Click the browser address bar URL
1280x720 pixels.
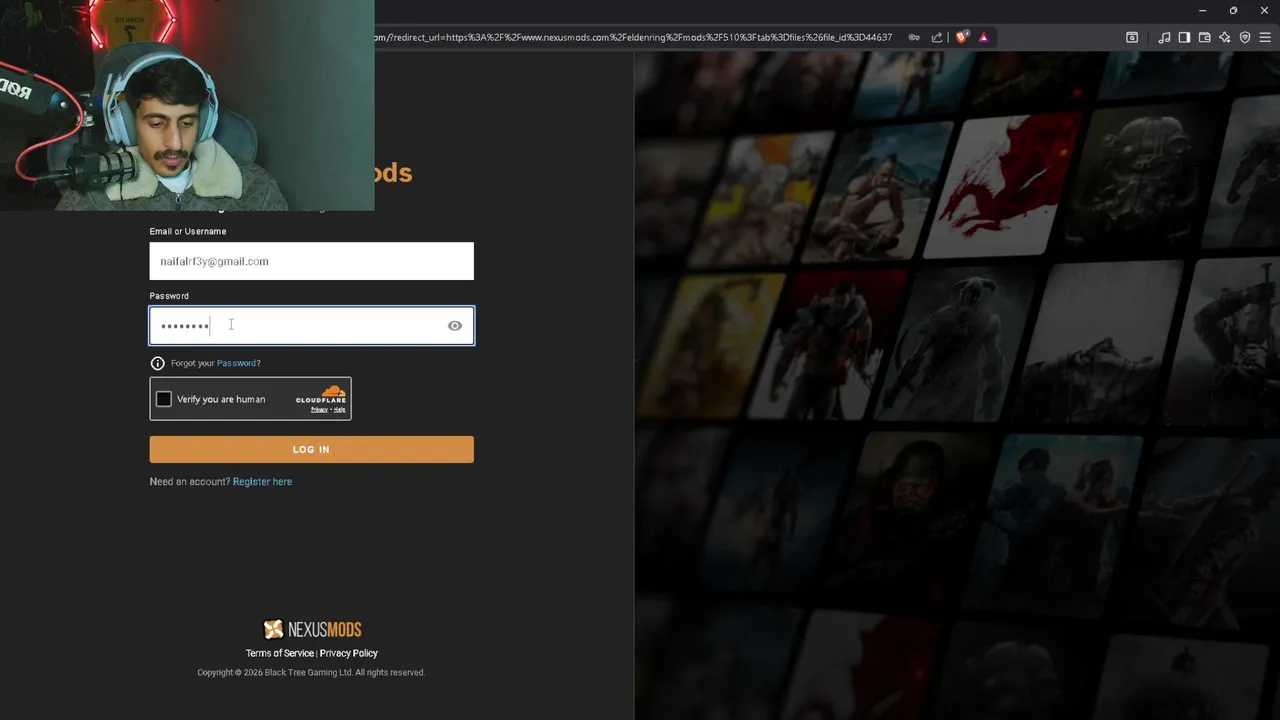(x=635, y=37)
